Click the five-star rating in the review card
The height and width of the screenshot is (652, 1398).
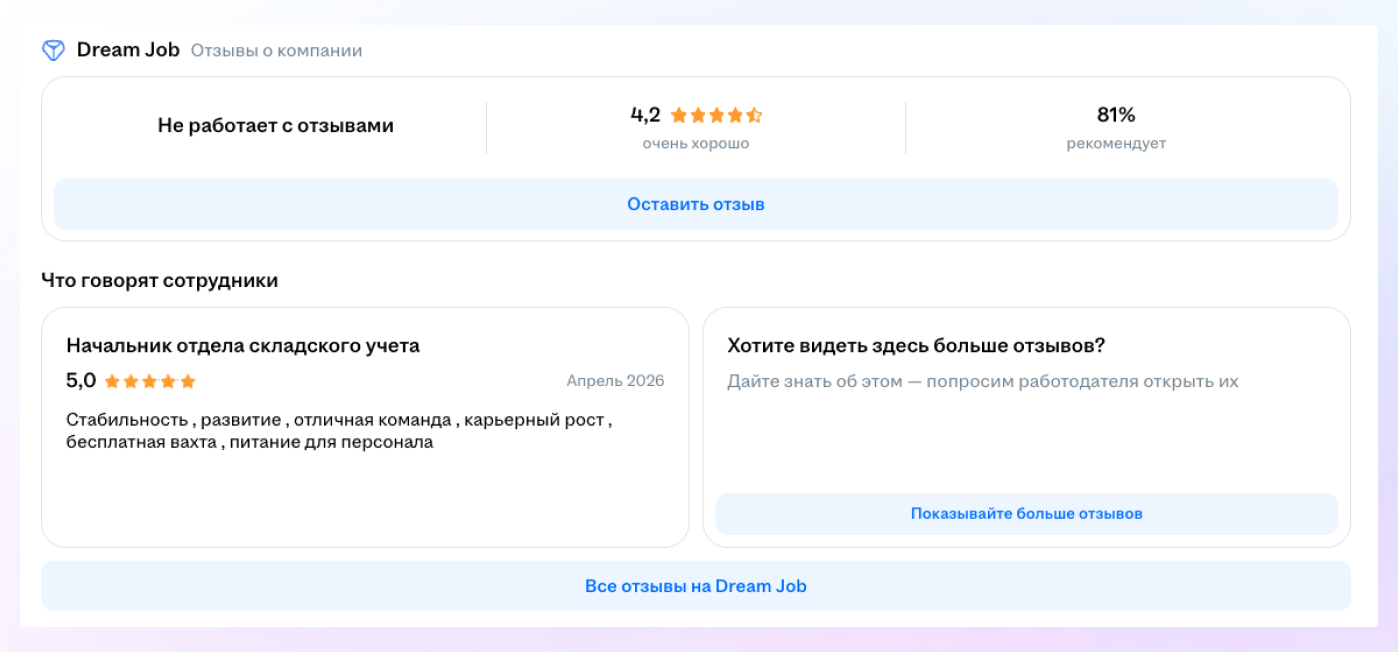coord(150,381)
